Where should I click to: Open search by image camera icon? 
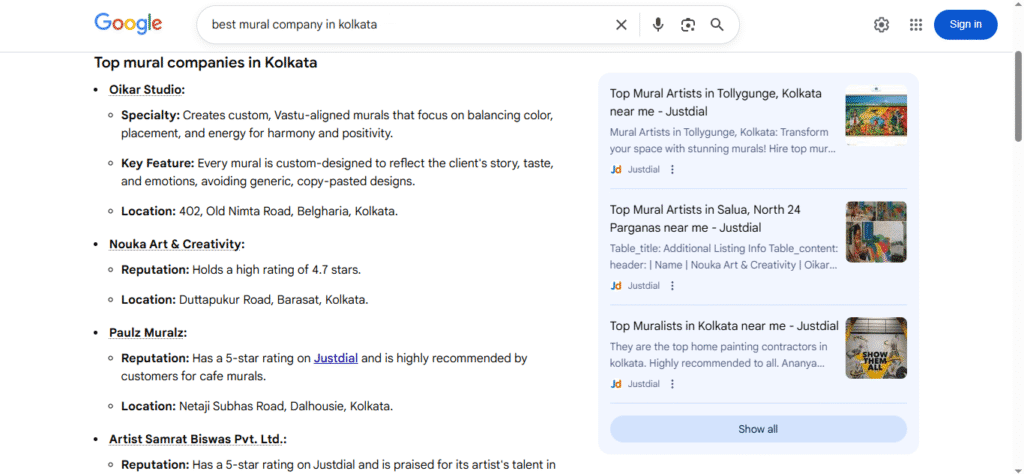point(688,25)
